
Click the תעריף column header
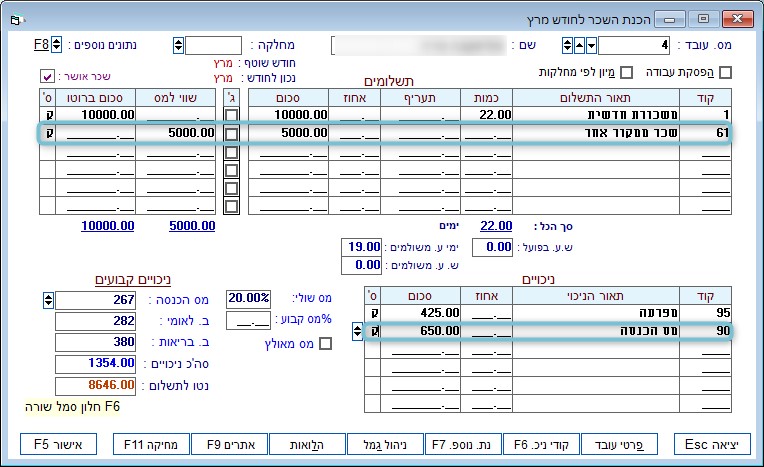pos(420,98)
